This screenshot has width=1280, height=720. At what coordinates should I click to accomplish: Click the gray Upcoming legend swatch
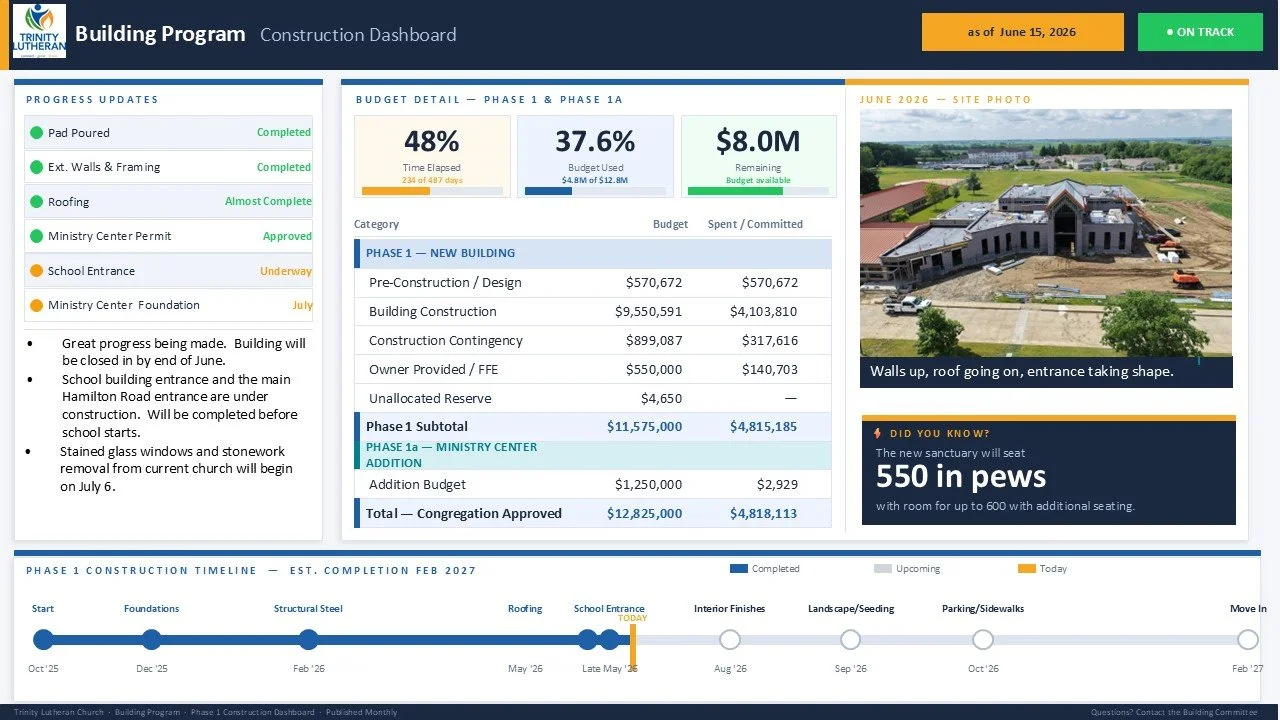coord(882,569)
